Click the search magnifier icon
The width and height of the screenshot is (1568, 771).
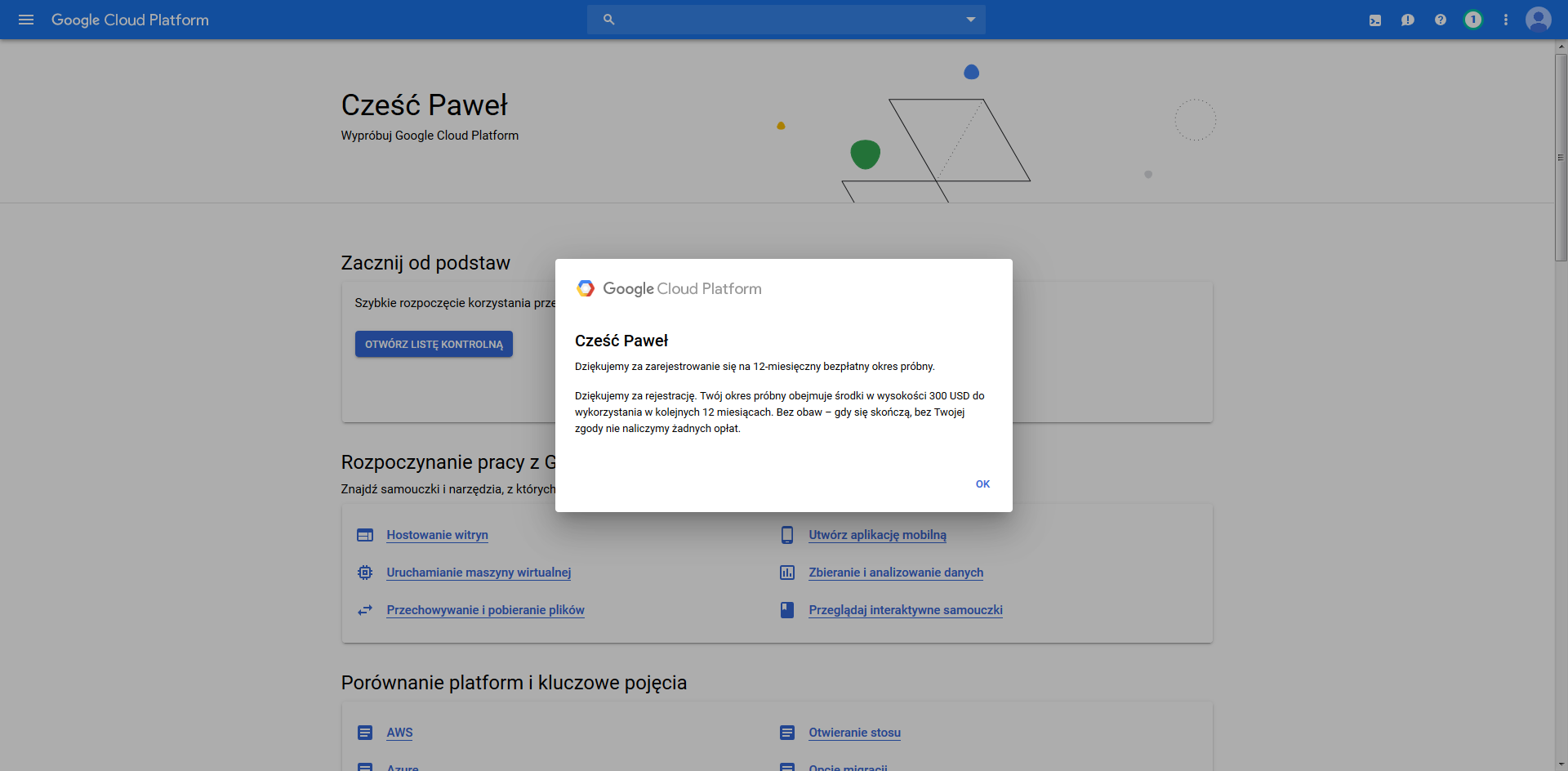tap(608, 20)
